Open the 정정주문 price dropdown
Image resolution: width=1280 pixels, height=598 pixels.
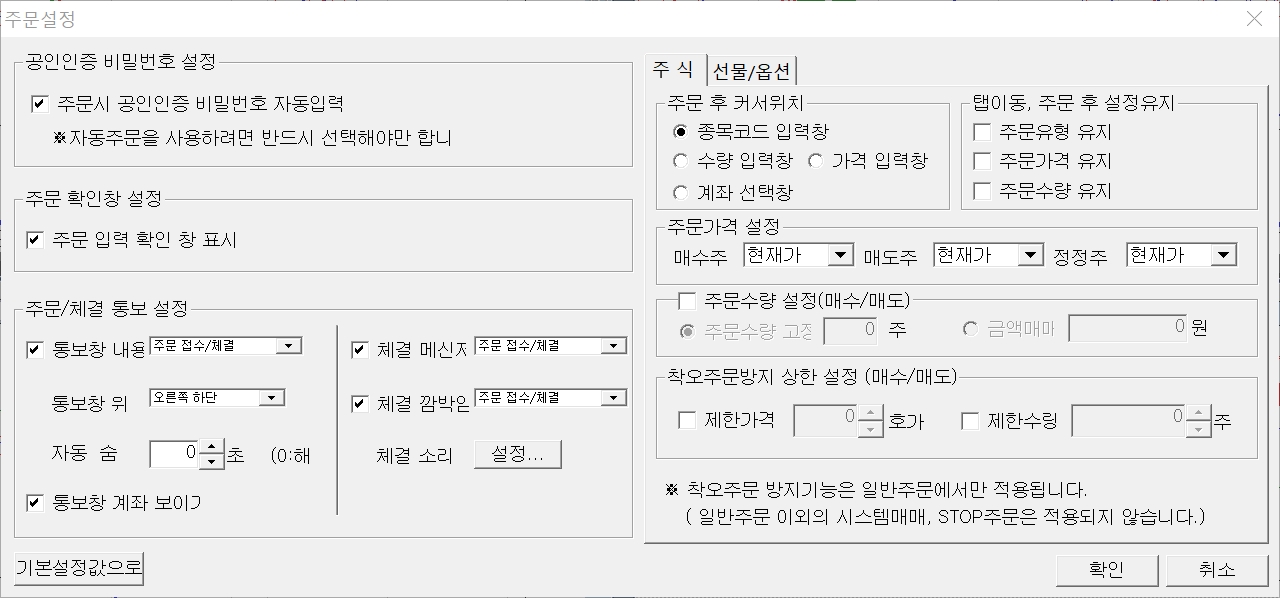[x=1223, y=255]
